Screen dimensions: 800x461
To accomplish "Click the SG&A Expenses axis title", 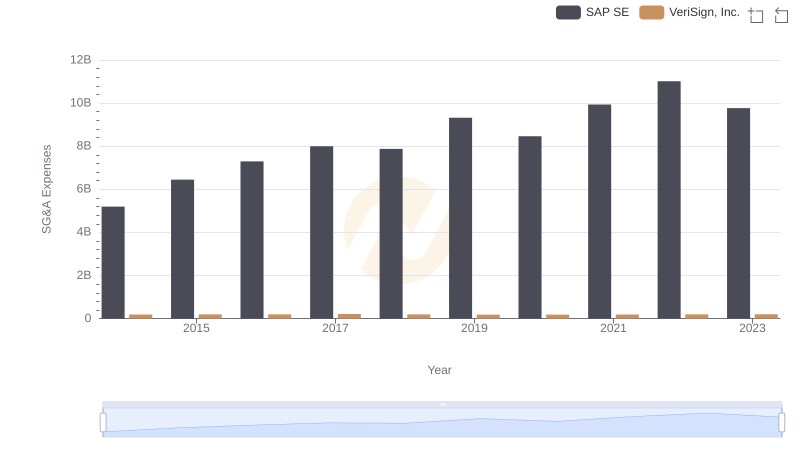I will 46,189.
